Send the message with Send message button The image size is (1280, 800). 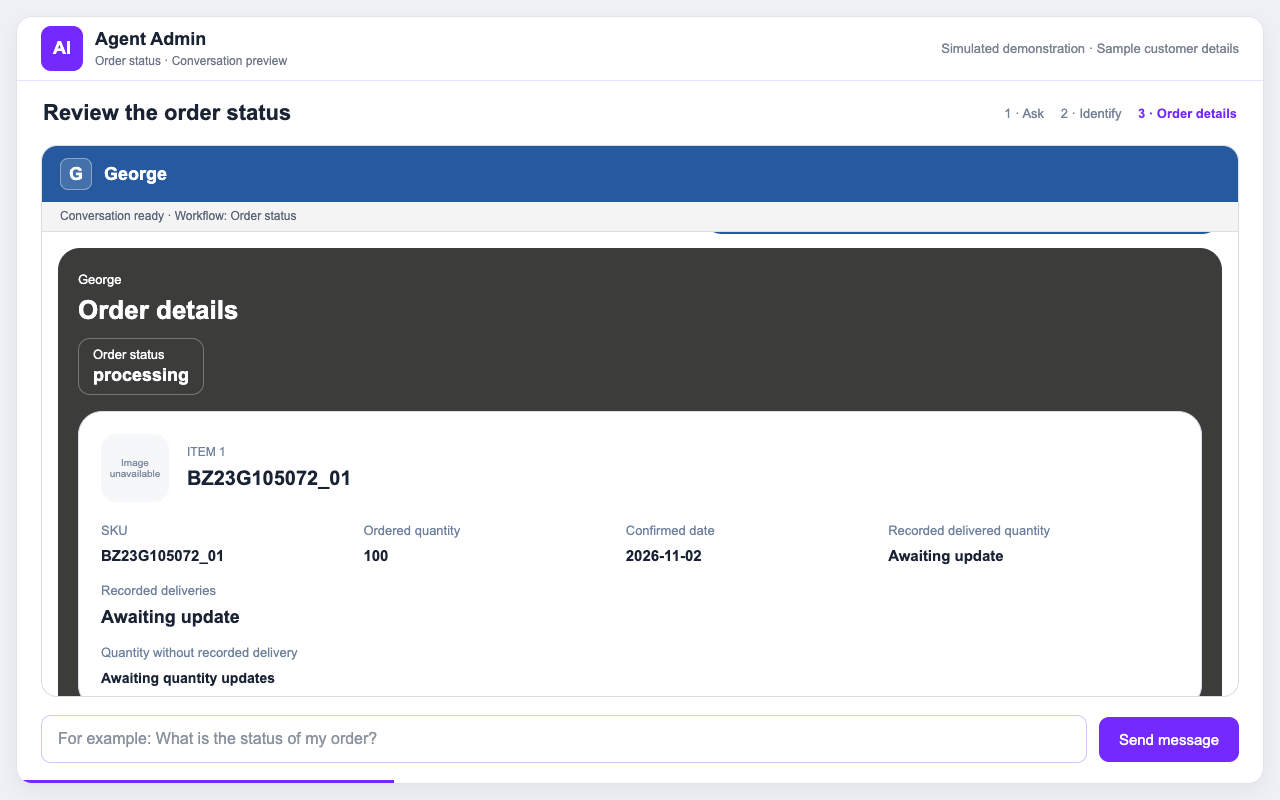tap(1169, 740)
